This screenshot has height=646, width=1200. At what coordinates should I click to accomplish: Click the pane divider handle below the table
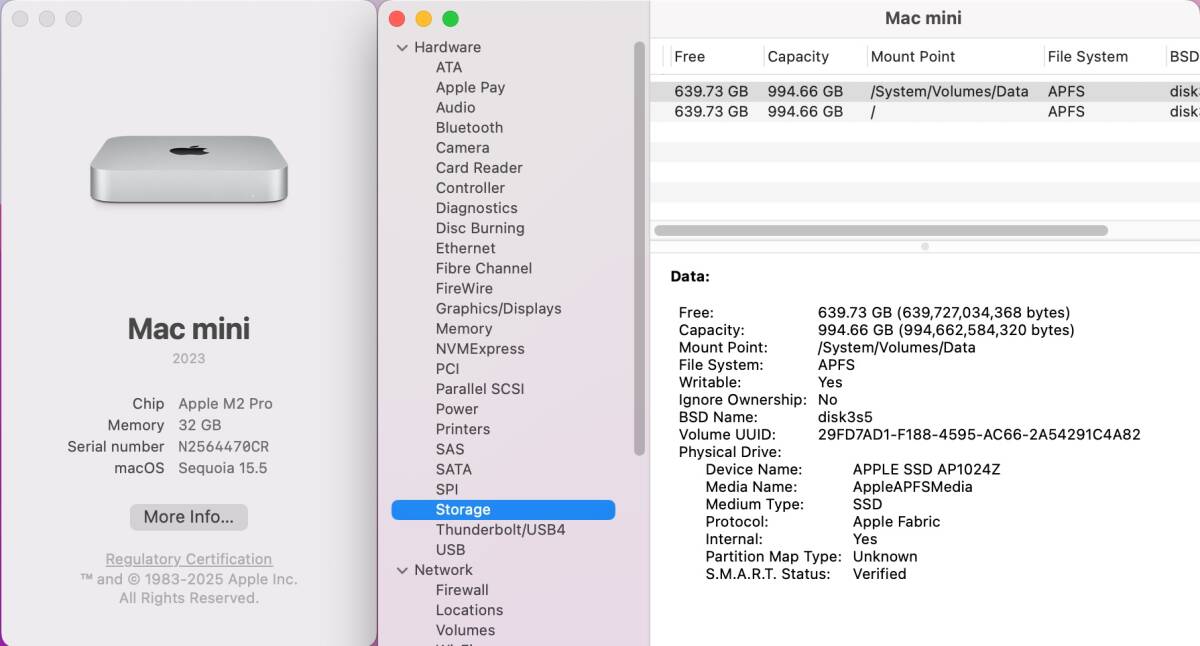pyautogui.click(x=925, y=246)
